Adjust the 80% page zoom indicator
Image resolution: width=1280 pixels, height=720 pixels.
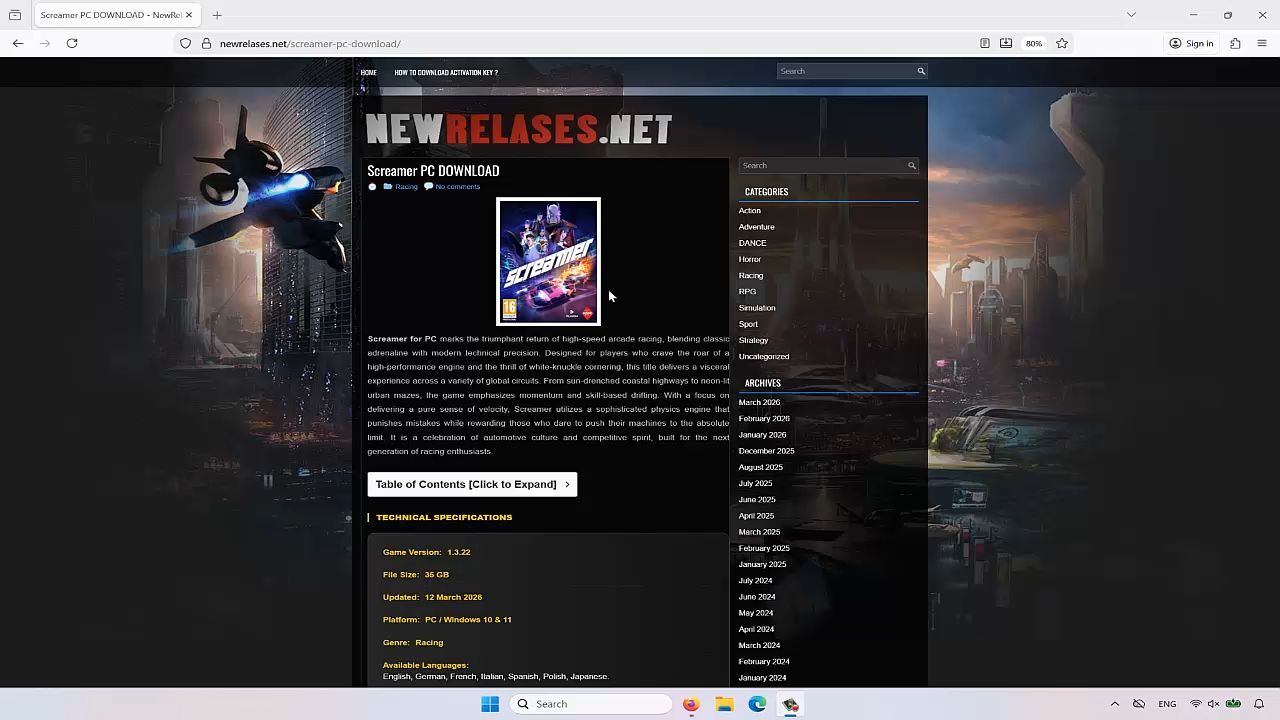1033,43
